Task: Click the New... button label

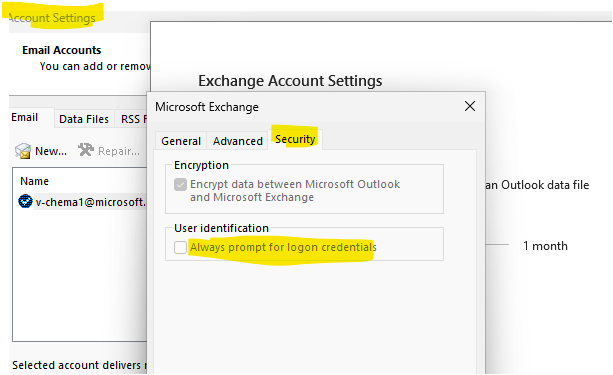Action: point(51,151)
